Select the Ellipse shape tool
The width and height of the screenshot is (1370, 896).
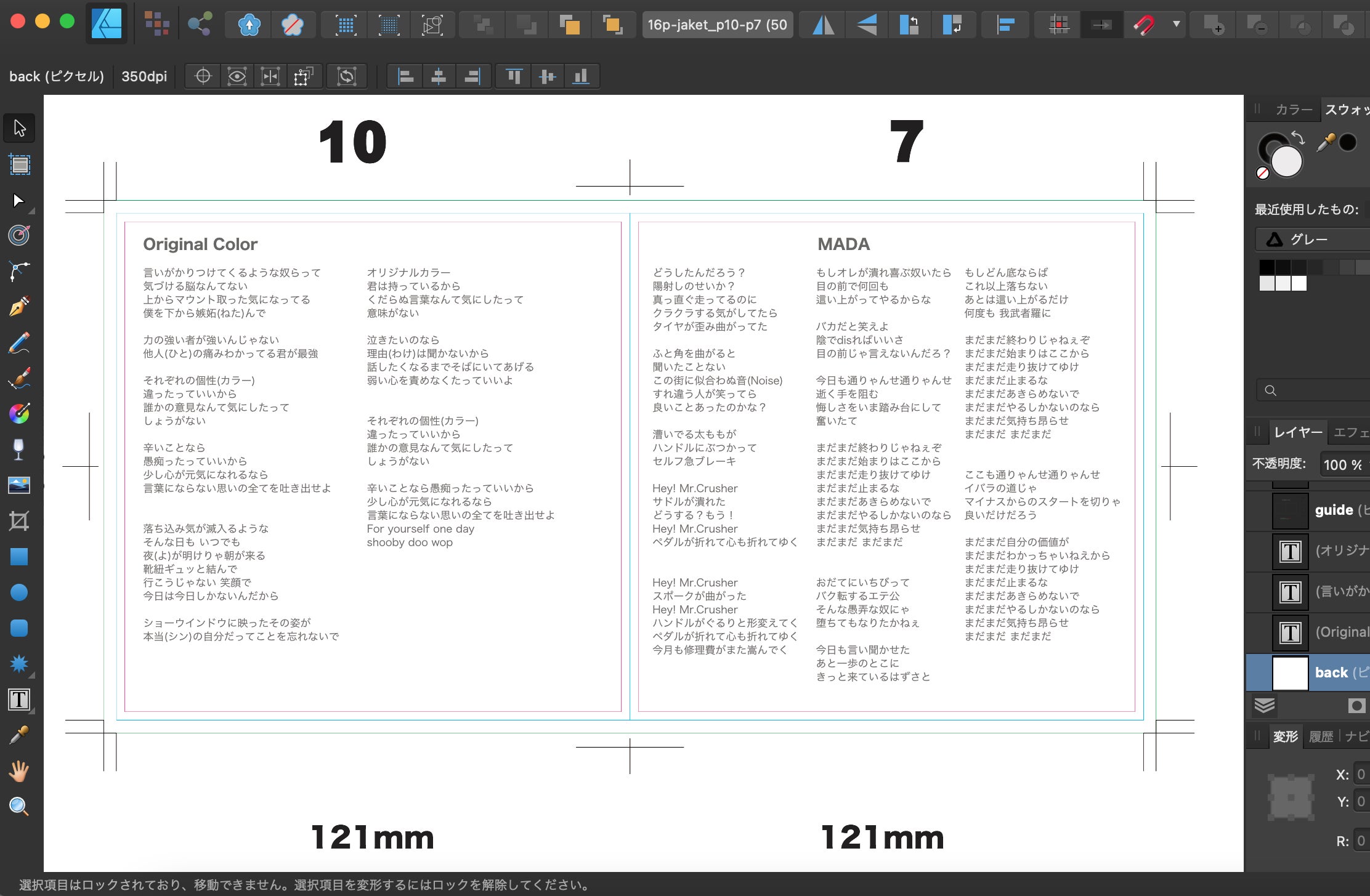point(19,592)
